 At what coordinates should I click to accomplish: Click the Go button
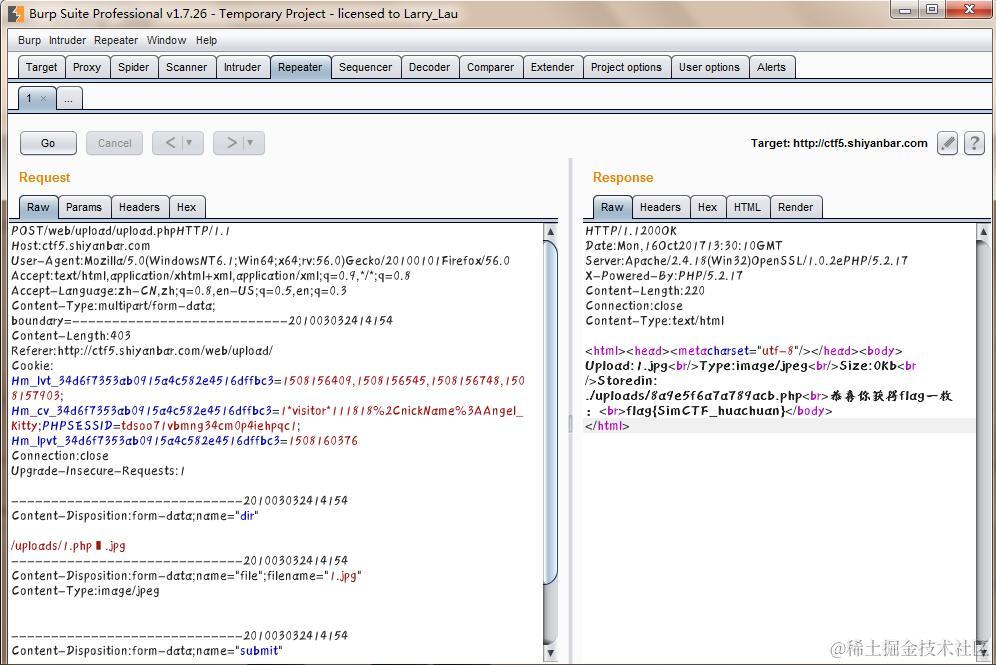[x=48, y=143]
